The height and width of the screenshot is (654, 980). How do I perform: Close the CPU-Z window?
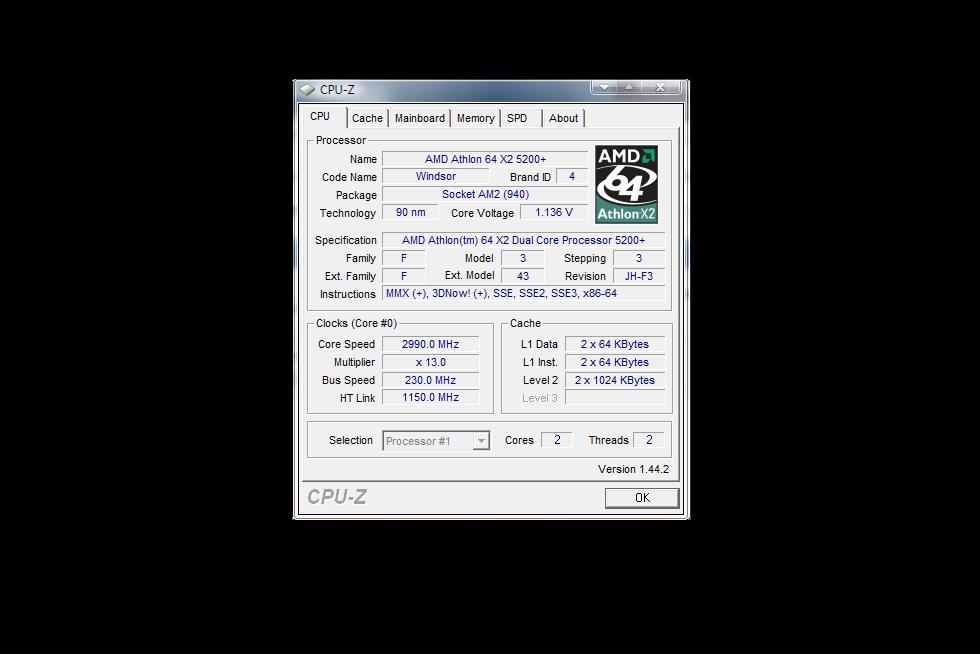point(661,87)
